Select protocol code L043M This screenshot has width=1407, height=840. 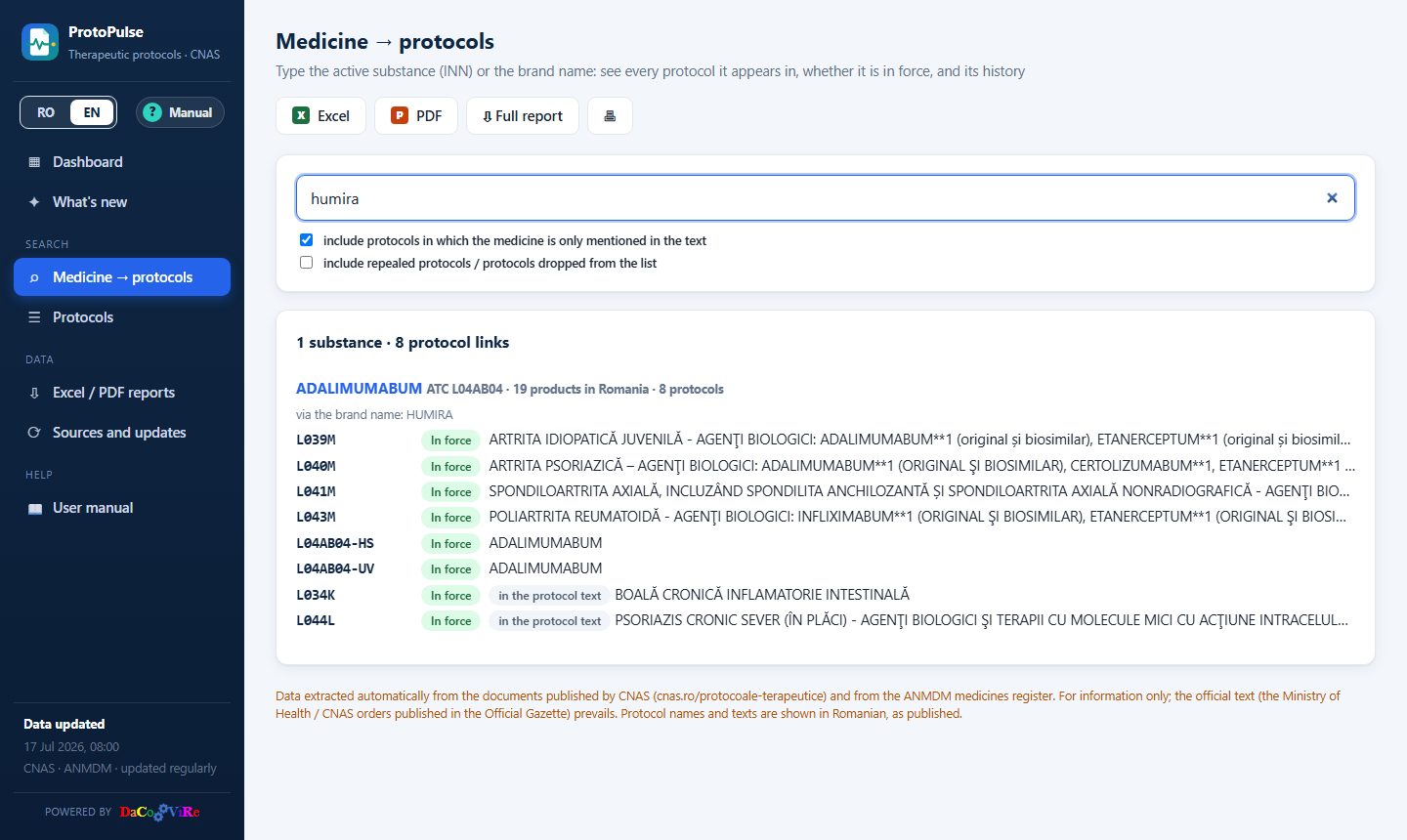pos(316,517)
